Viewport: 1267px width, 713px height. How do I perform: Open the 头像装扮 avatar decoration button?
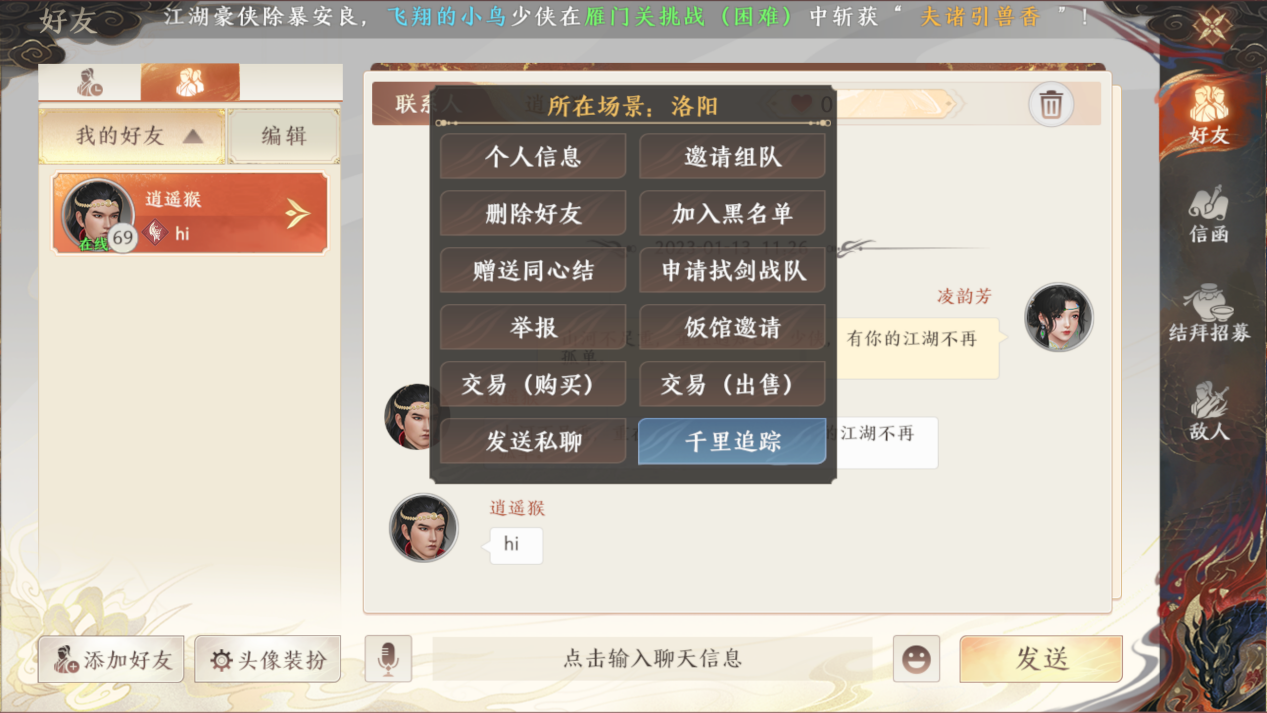(268, 660)
